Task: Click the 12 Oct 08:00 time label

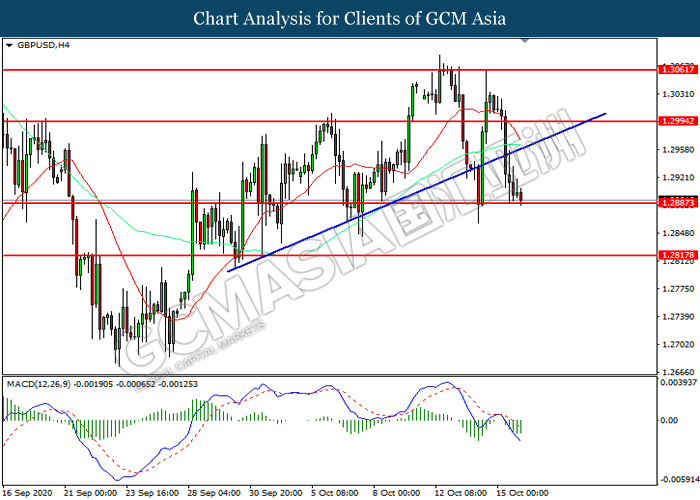Action: (x=461, y=493)
